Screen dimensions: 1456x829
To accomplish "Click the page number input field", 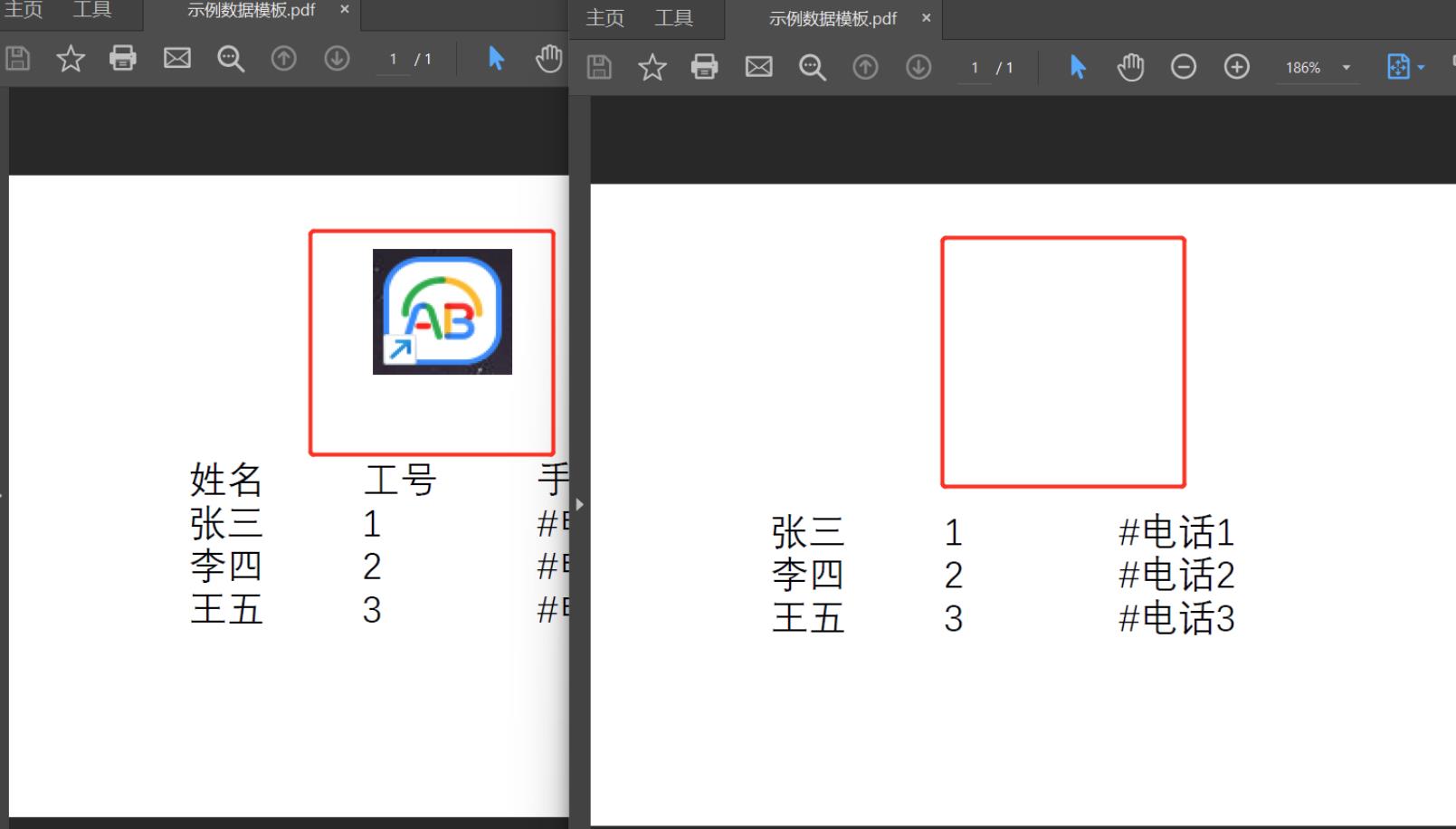I will 975,66.
